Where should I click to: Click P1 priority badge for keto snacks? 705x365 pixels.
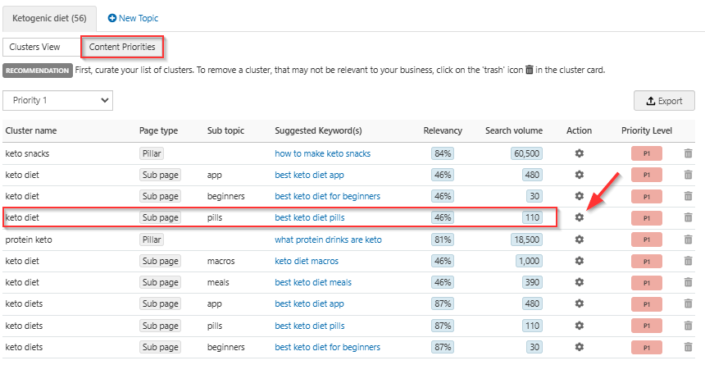(647, 153)
